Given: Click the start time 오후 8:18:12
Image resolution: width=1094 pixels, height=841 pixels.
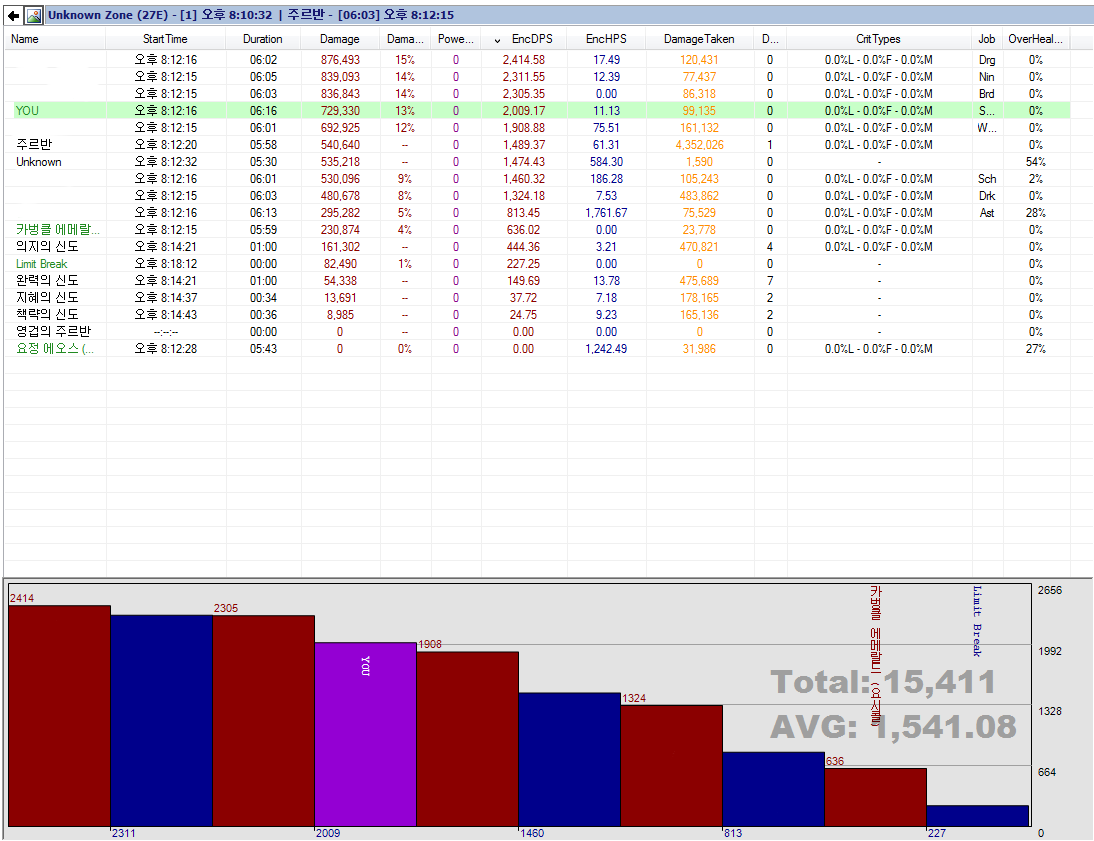Looking at the screenshot, I should click(165, 264).
